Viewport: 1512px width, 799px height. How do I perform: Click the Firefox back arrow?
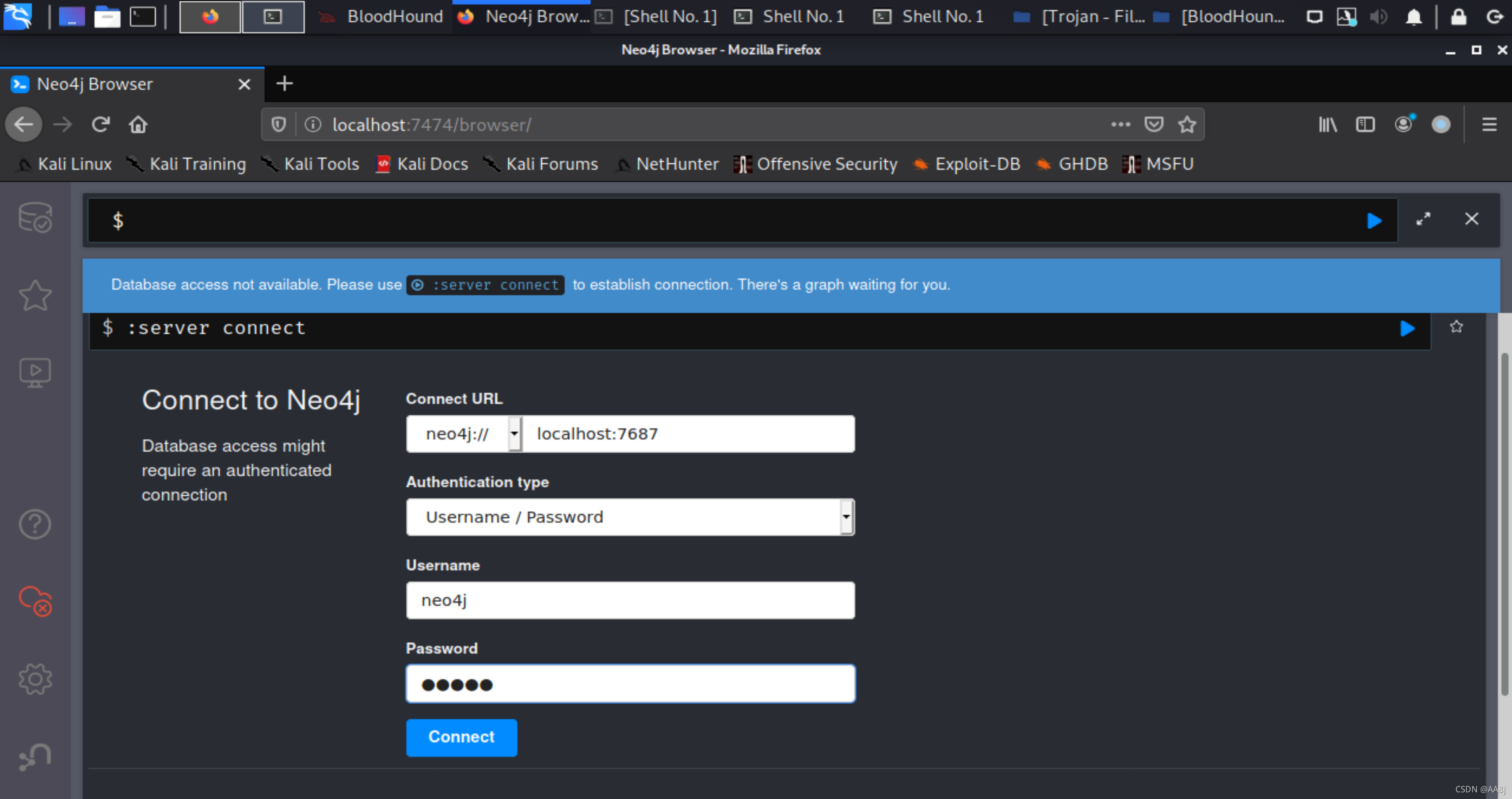(x=23, y=124)
